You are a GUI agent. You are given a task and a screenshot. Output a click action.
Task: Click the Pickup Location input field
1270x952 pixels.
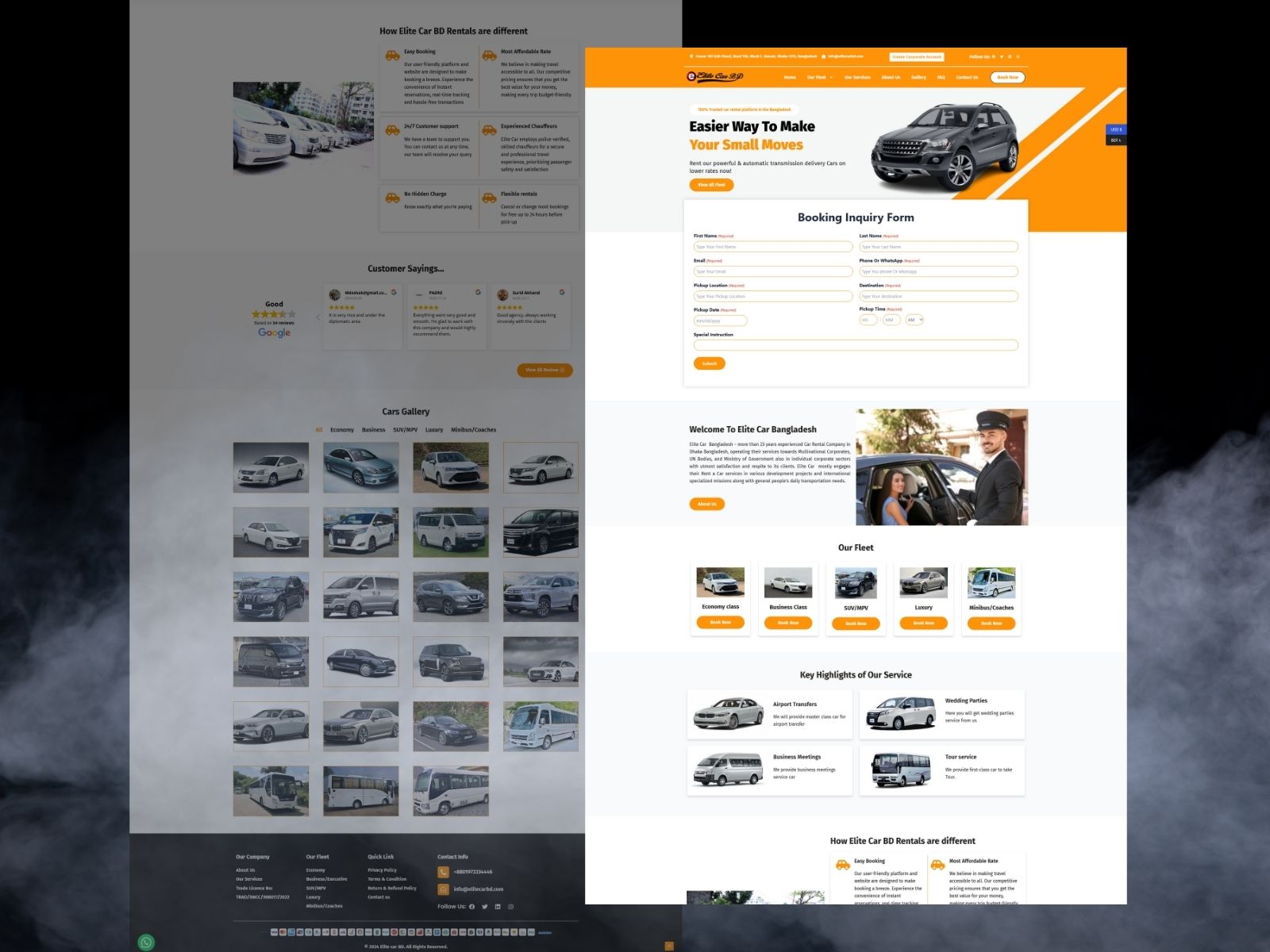pos(773,296)
